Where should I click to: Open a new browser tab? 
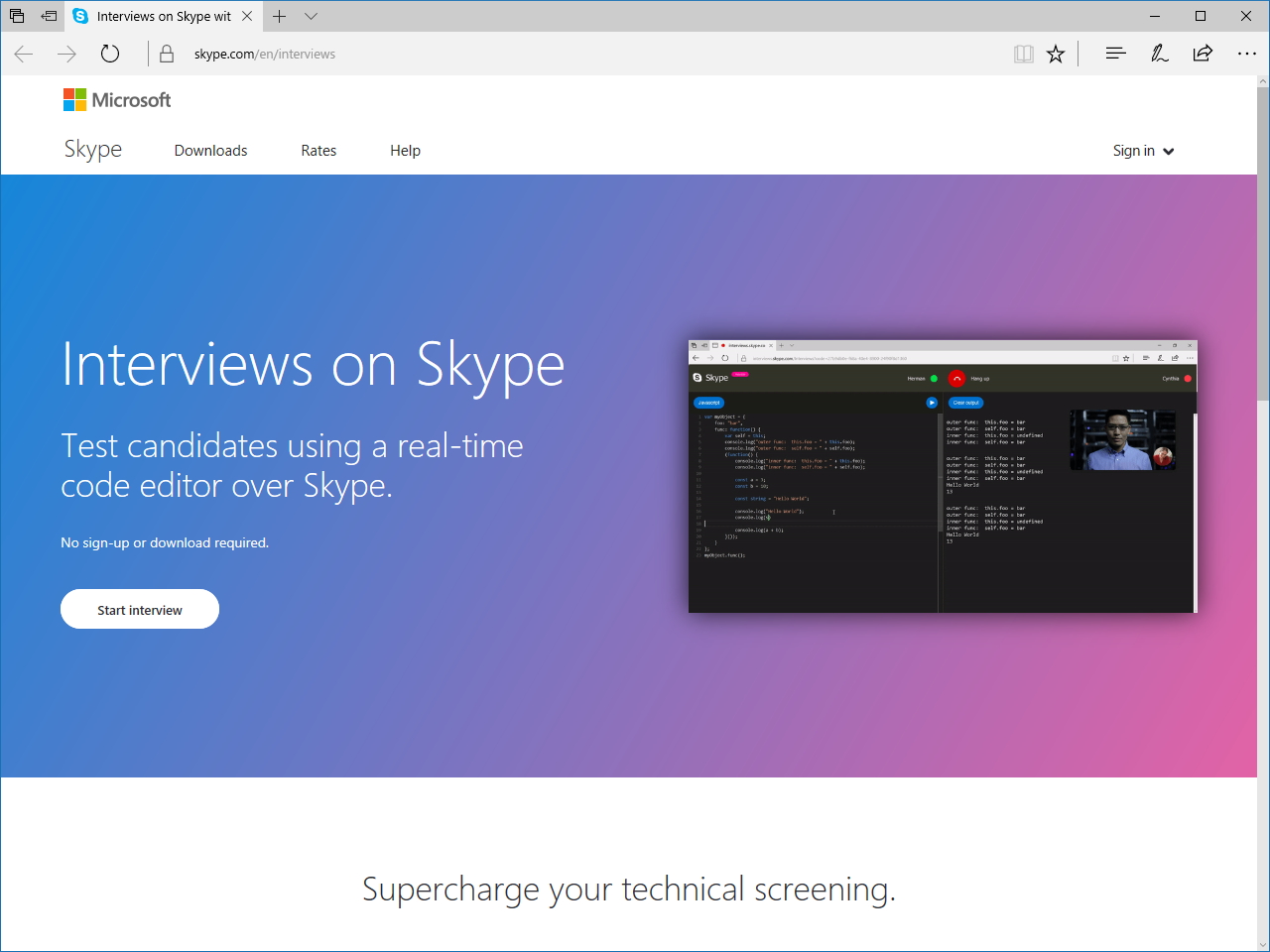[x=279, y=16]
